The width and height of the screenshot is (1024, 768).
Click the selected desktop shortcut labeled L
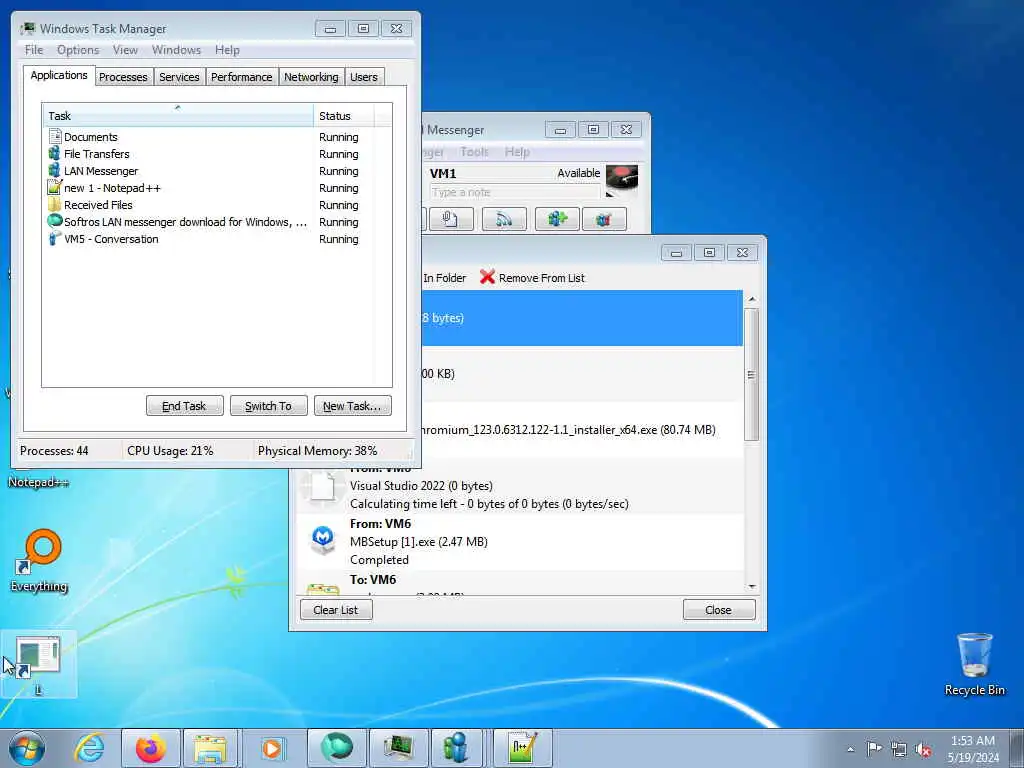click(x=39, y=664)
